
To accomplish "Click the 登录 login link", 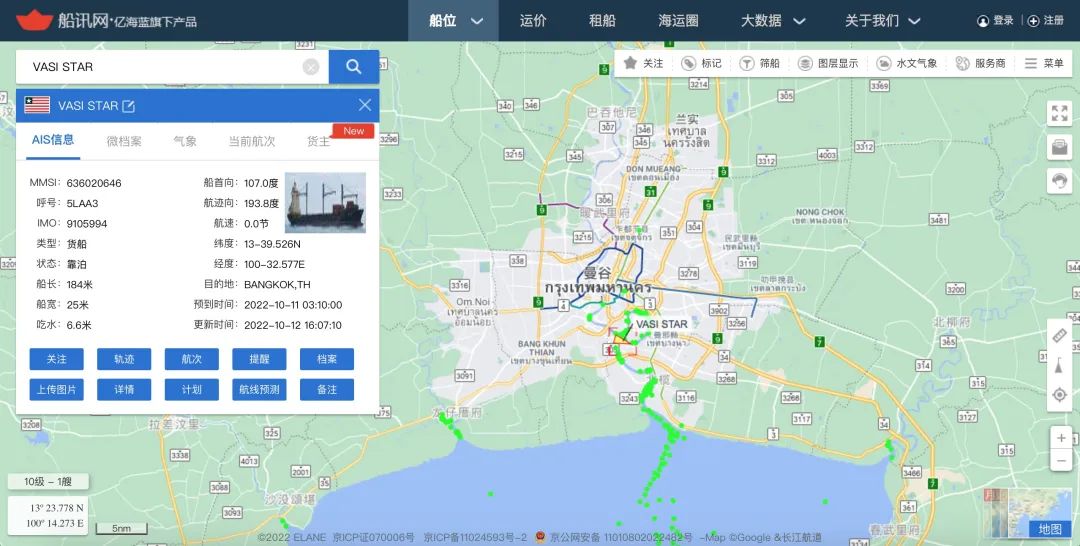I will (995, 21).
